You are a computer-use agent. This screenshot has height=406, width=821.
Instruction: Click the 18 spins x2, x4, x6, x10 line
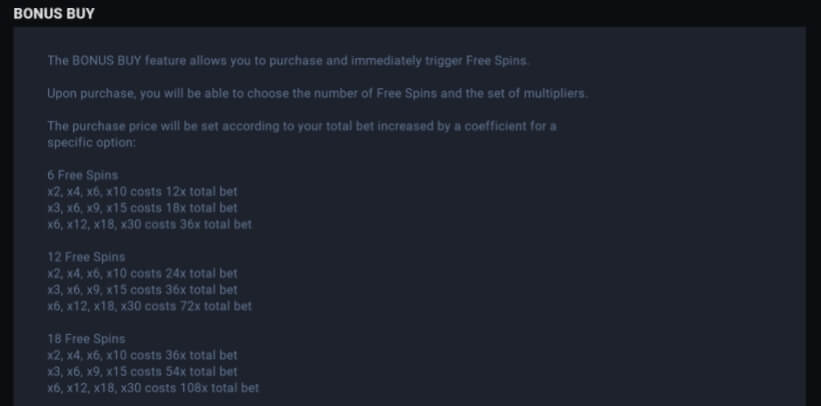click(x=142, y=355)
